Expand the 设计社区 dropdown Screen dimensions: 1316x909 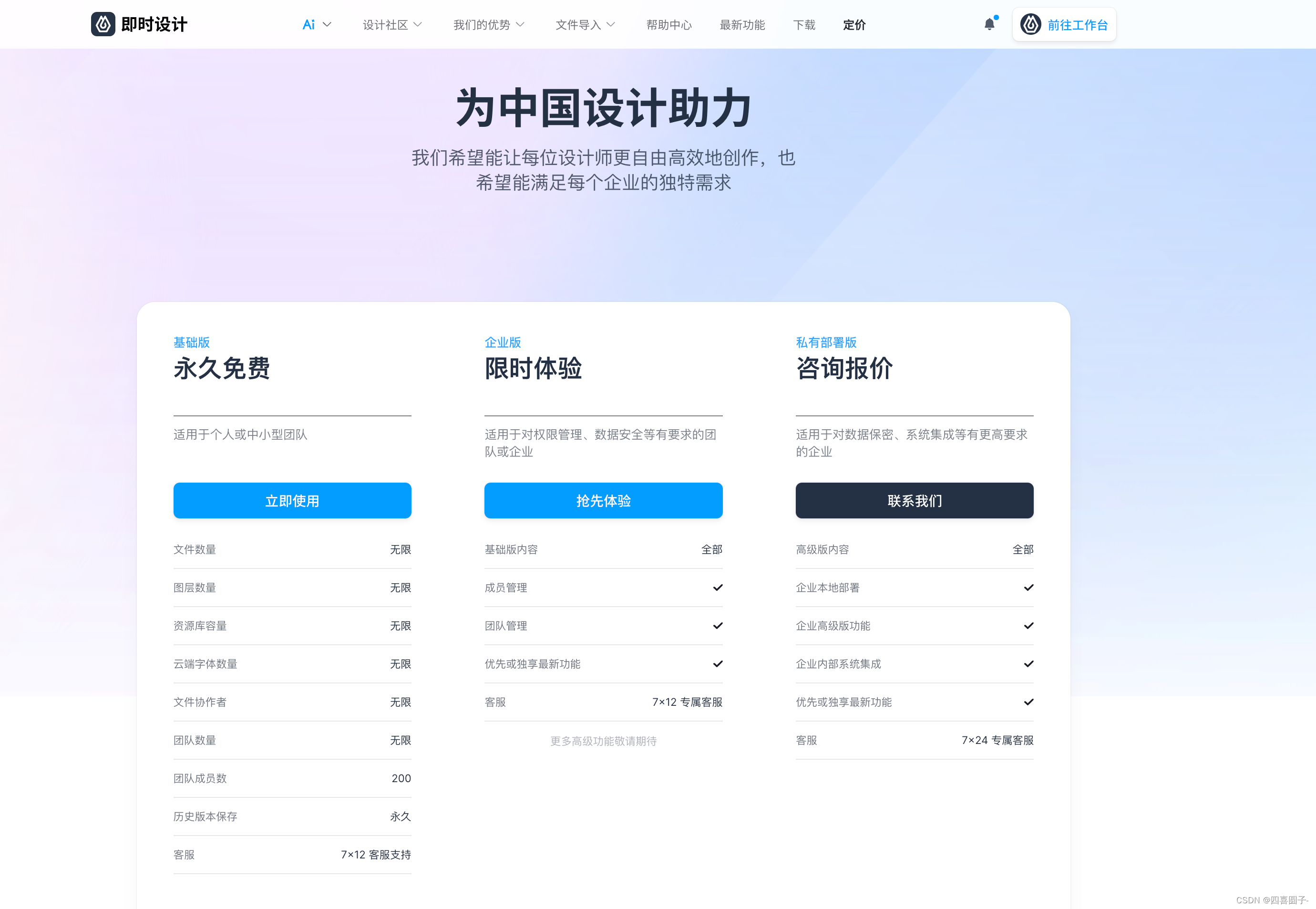392,24
